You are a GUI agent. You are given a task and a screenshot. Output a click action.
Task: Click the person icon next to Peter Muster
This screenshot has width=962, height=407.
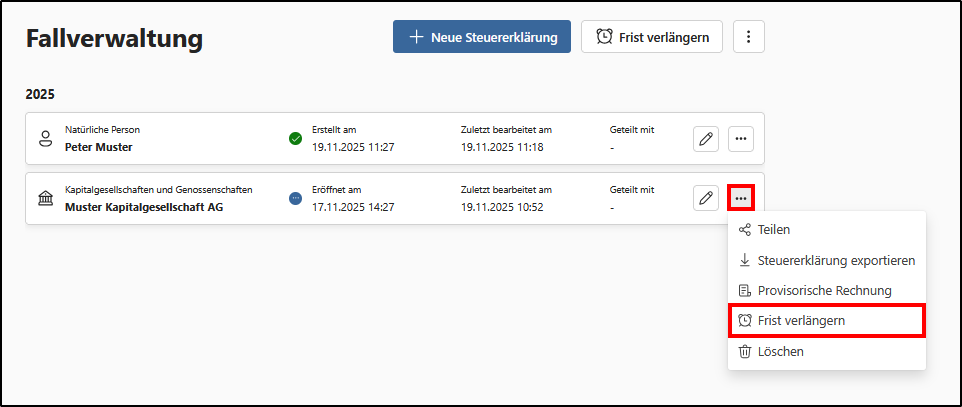click(45, 139)
